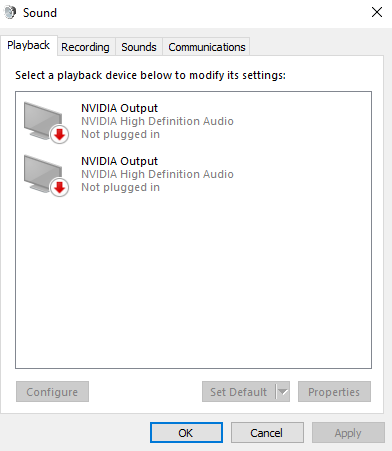Screen dimensions: 392x451
Task: Confirm with the OK button
Action: tap(186, 433)
